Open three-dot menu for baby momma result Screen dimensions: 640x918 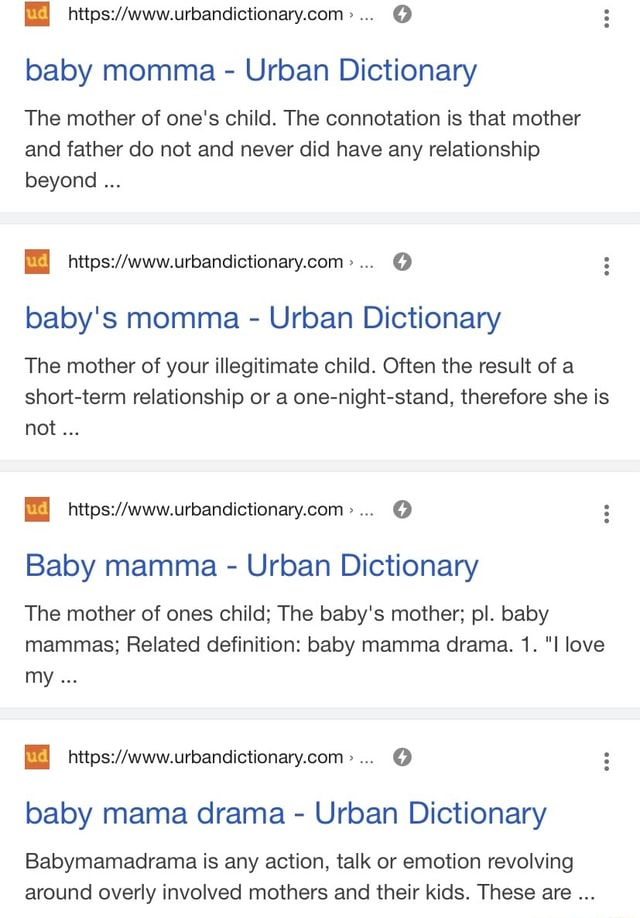coord(607,19)
